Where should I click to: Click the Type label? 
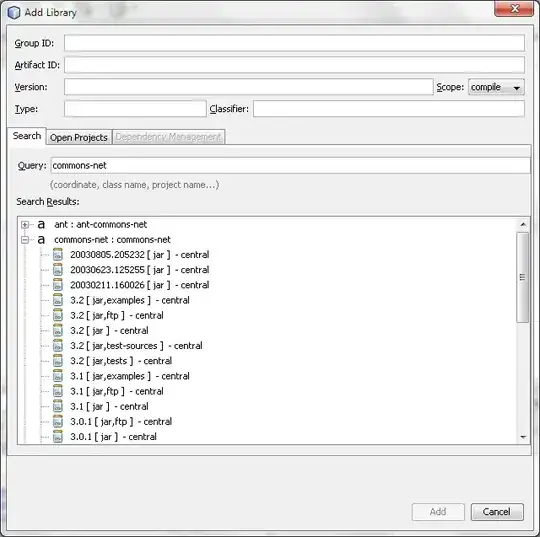coord(26,109)
